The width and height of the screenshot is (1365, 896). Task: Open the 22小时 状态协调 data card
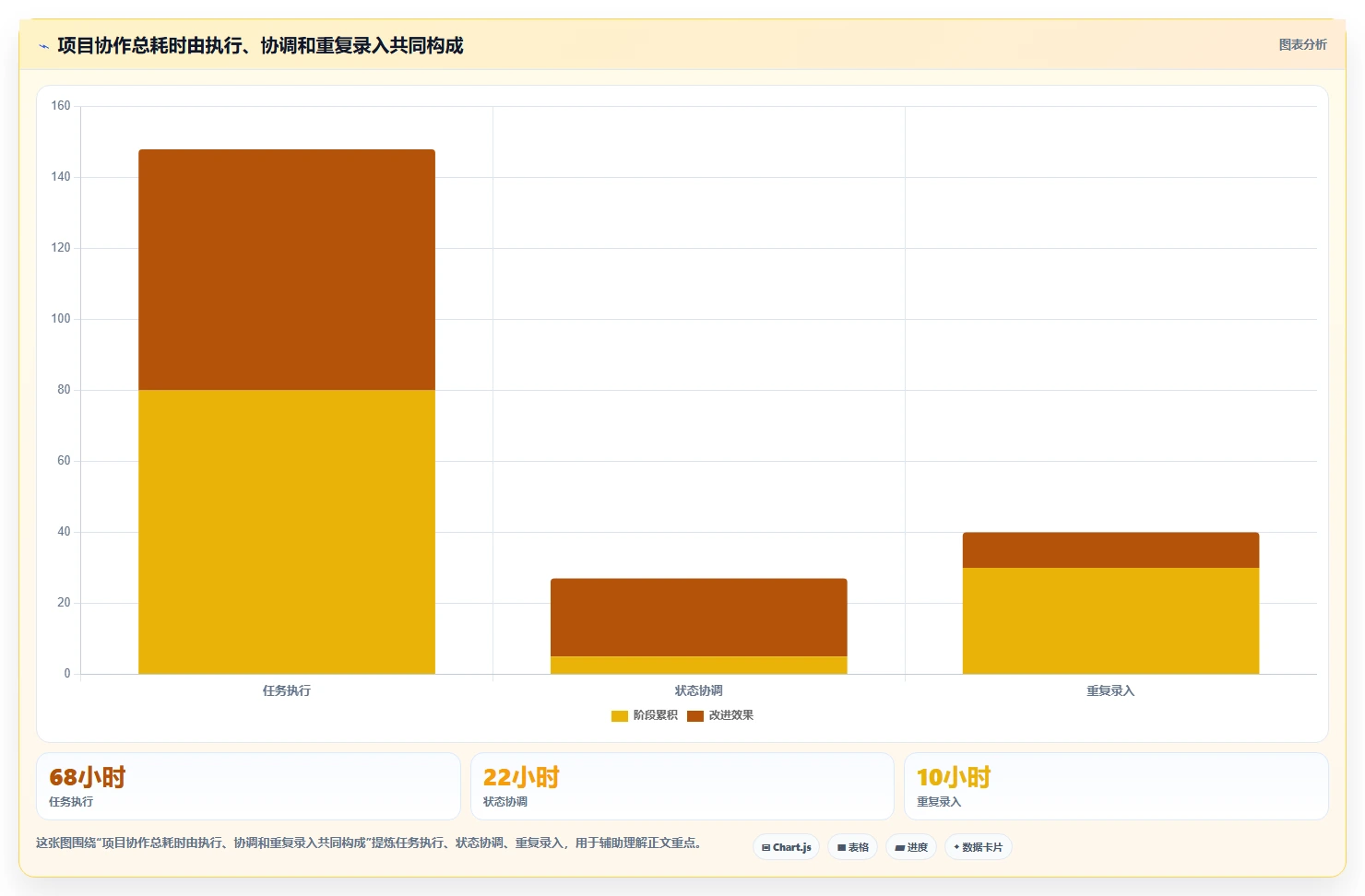click(682, 786)
